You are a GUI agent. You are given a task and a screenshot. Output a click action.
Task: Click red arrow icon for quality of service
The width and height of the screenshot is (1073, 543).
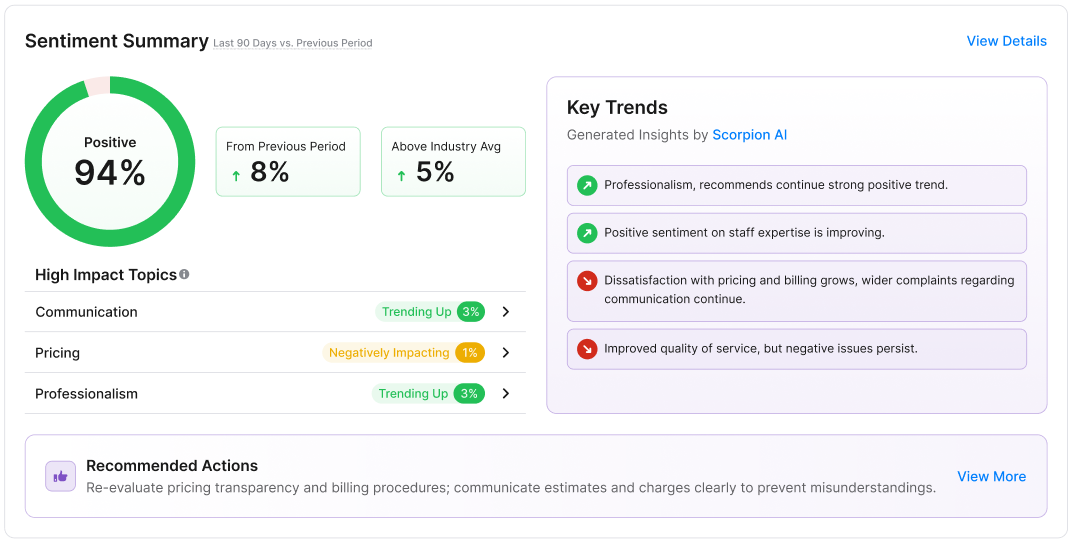[x=587, y=349]
